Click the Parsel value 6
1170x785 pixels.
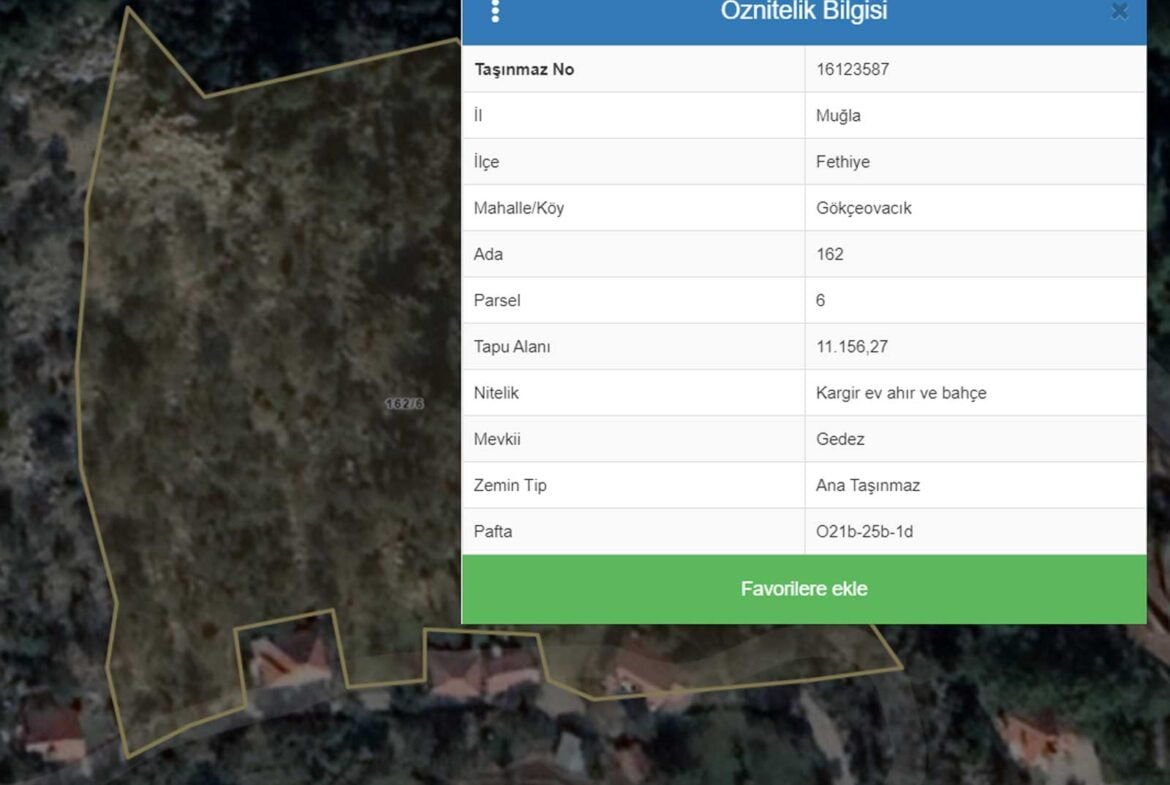click(x=821, y=300)
